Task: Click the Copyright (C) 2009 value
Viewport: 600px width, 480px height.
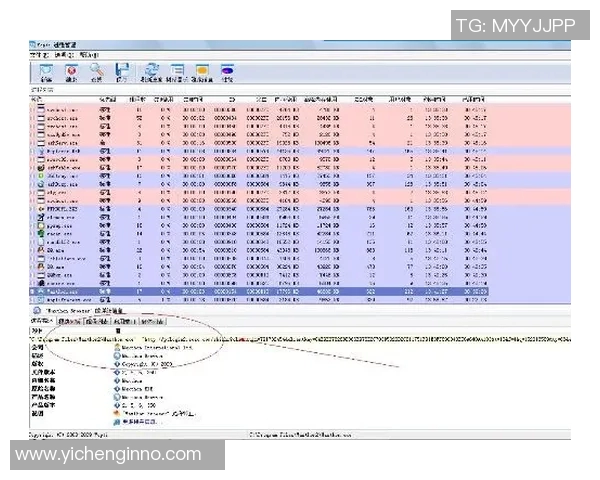Action: pos(147,364)
